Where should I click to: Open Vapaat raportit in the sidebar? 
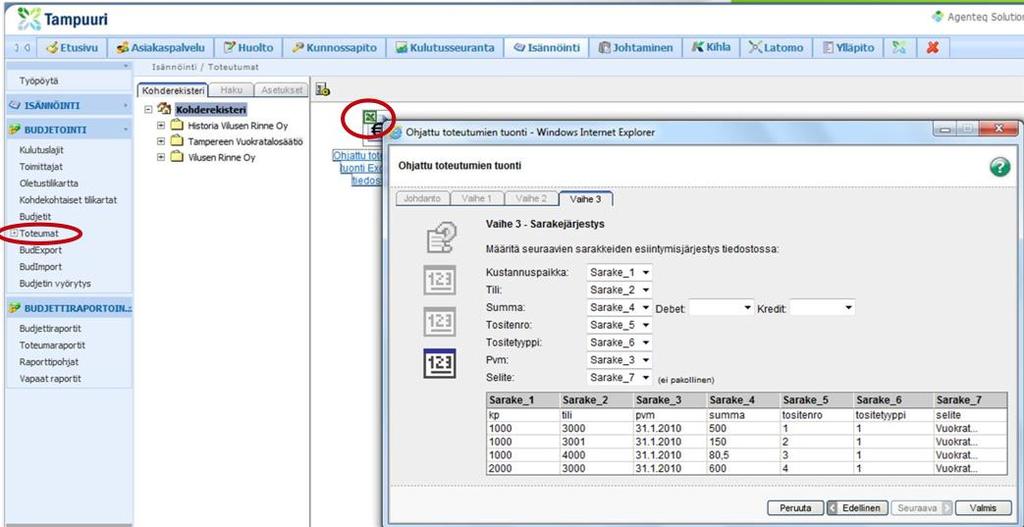pos(50,378)
